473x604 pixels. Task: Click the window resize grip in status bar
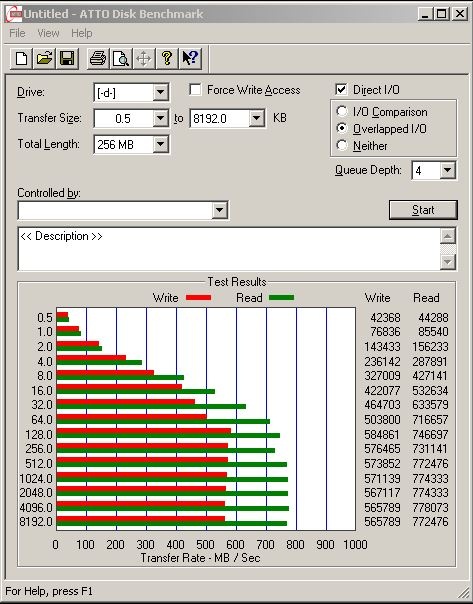click(464, 594)
